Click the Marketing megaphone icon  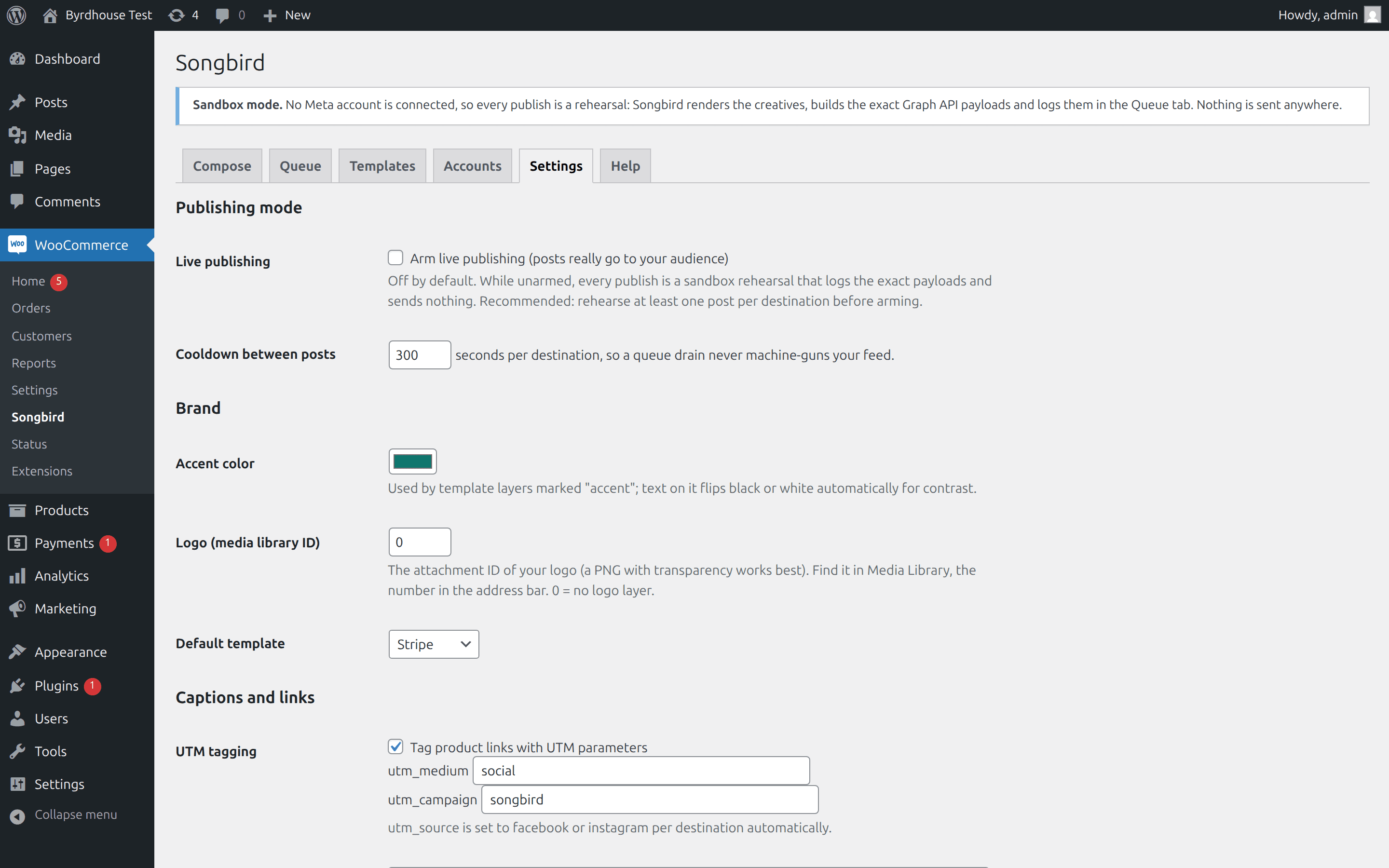tap(18, 609)
